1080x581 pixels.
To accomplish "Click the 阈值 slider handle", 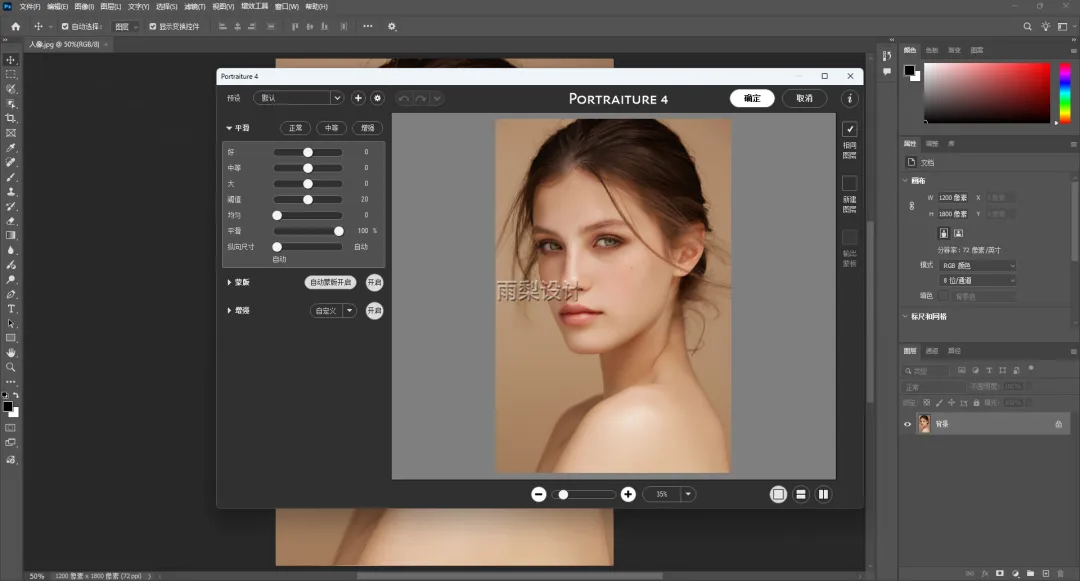I will [308, 199].
